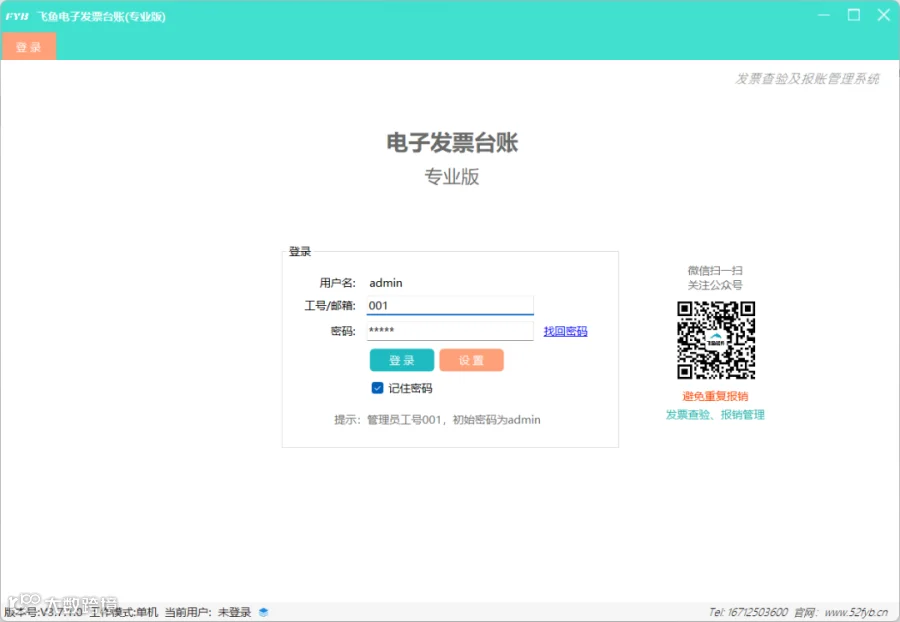The height and width of the screenshot is (622, 900).
Task: Focus the 工号/邮箱 input containing 001
Action: click(x=450, y=305)
